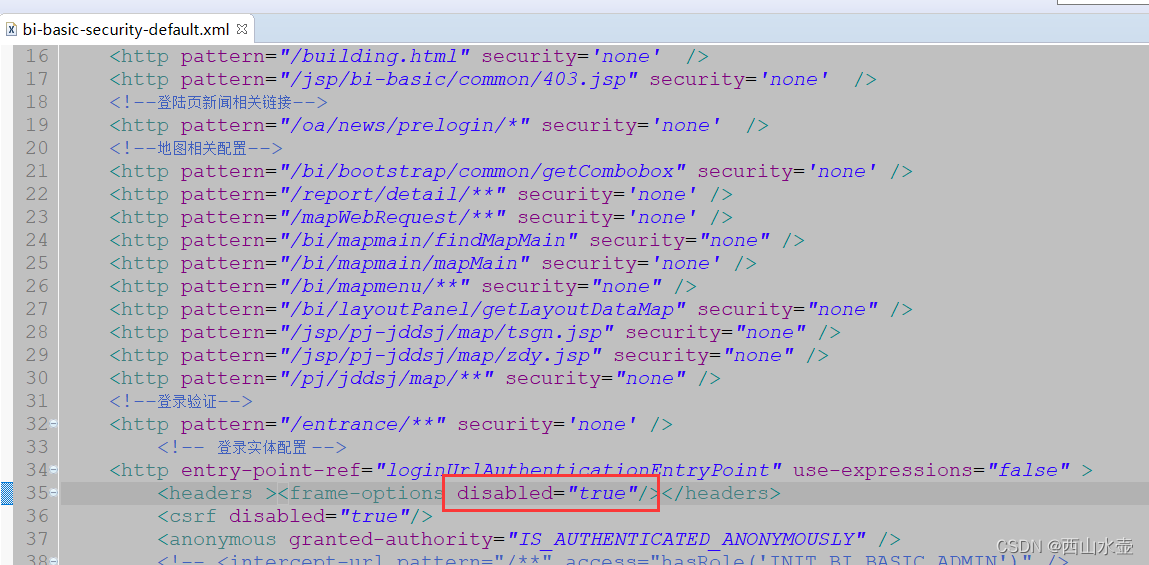Click the security="none" attribute on line 27
Screen dimensions: 1149x565
pos(788,309)
